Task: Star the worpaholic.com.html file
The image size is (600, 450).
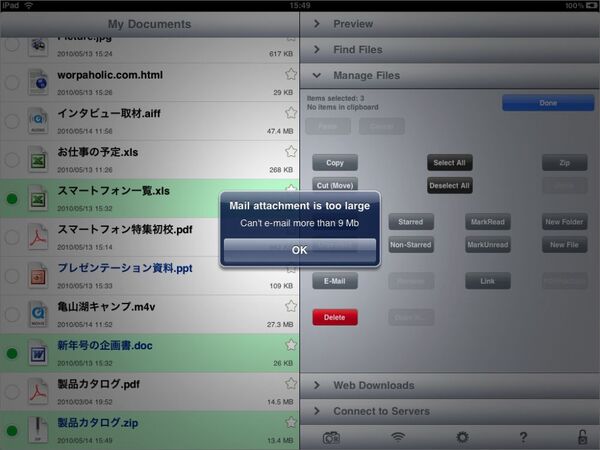Action: pos(291,74)
